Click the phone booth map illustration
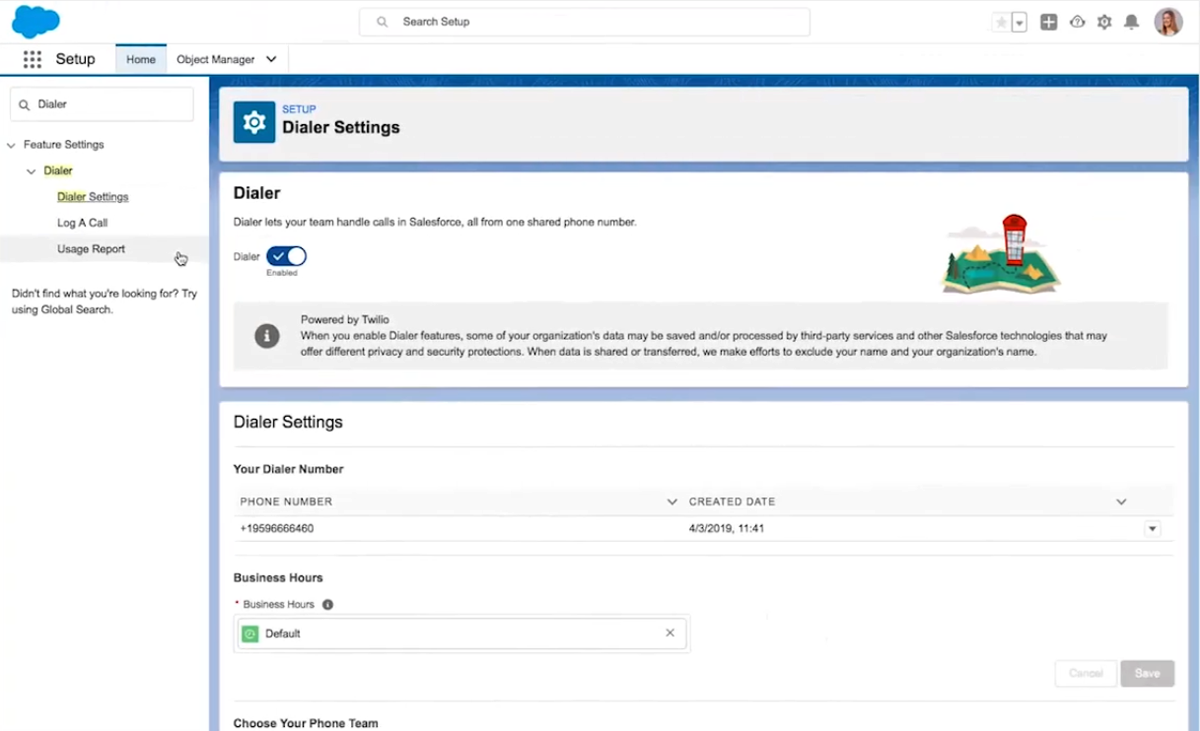Screen dimensions: 1200x731 tap(1001, 253)
